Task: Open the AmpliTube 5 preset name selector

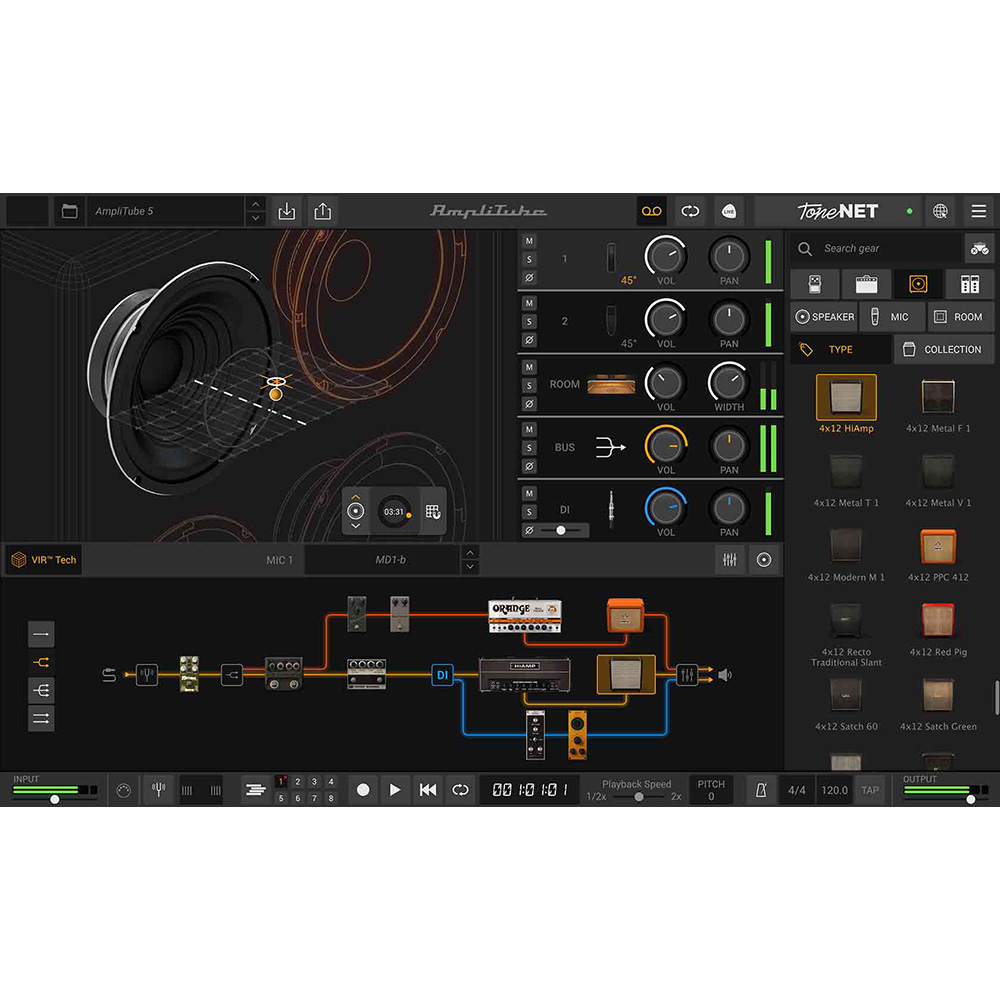Action: click(166, 211)
